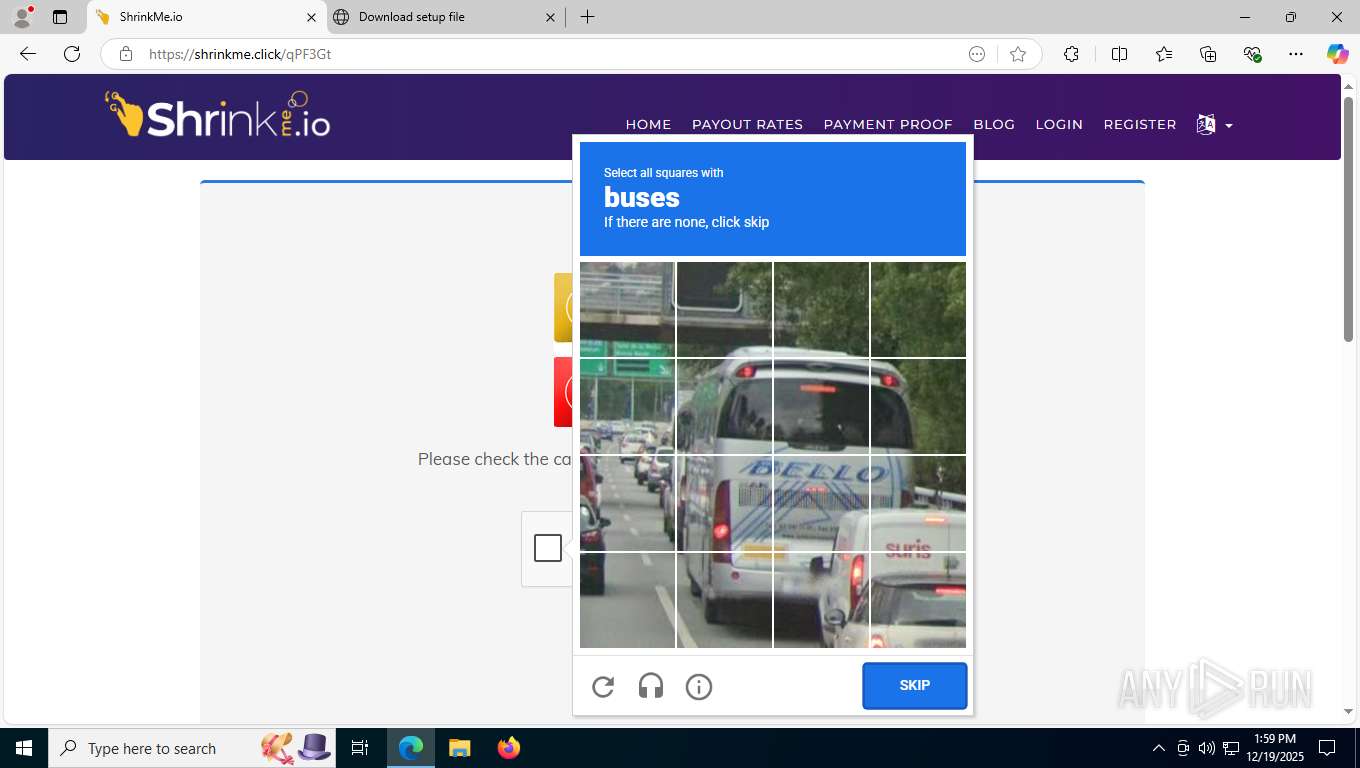The width and height of the screenshot is (1360, 768).
Task: Open Settings and more ellipsis menu
Action: pyautogui.click(x=1296, y=54)
